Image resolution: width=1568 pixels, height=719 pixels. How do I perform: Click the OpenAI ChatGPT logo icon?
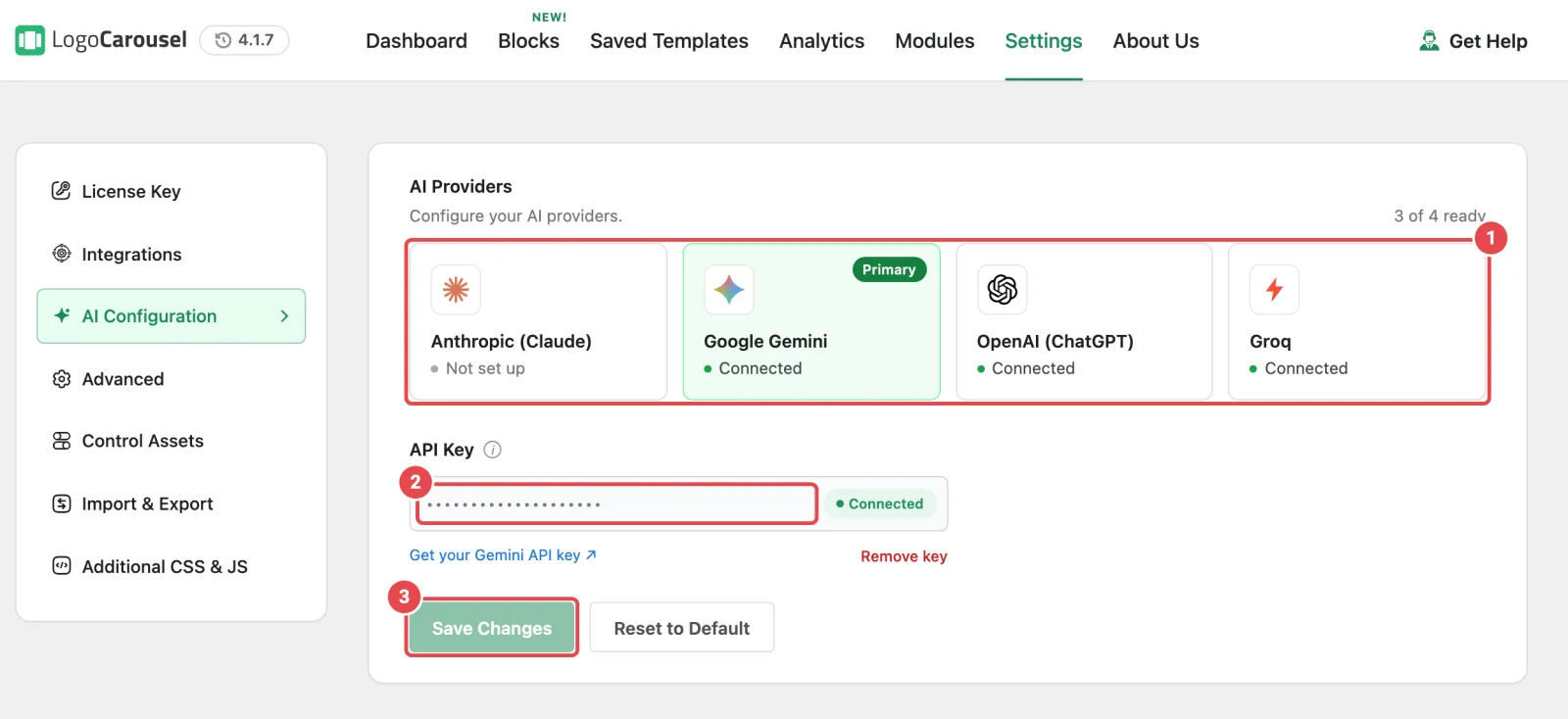click(x=1002, y=289)
